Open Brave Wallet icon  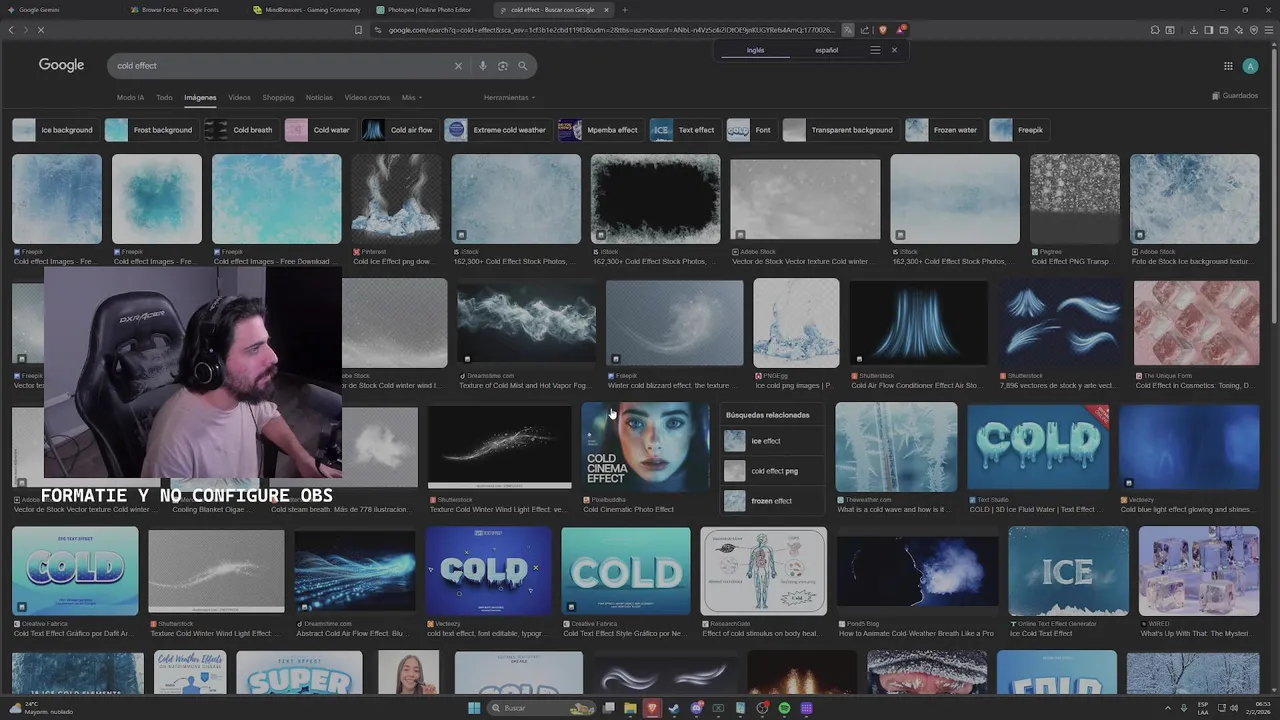tap(1224, 30)
